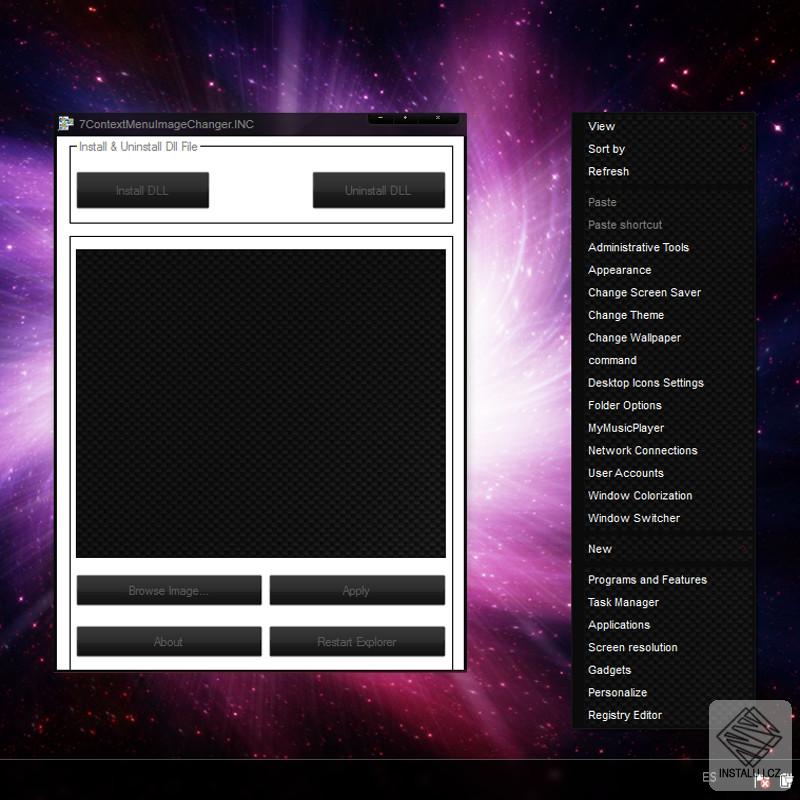The width and height of the screenshot is (800, 800).
Task: Select User Accounts menu entry
Action: click(x=664, y=473)
